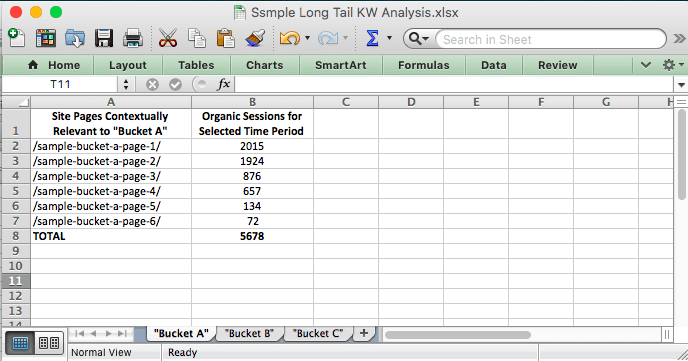Open the Formula Builder fx button

pos(223,84)
